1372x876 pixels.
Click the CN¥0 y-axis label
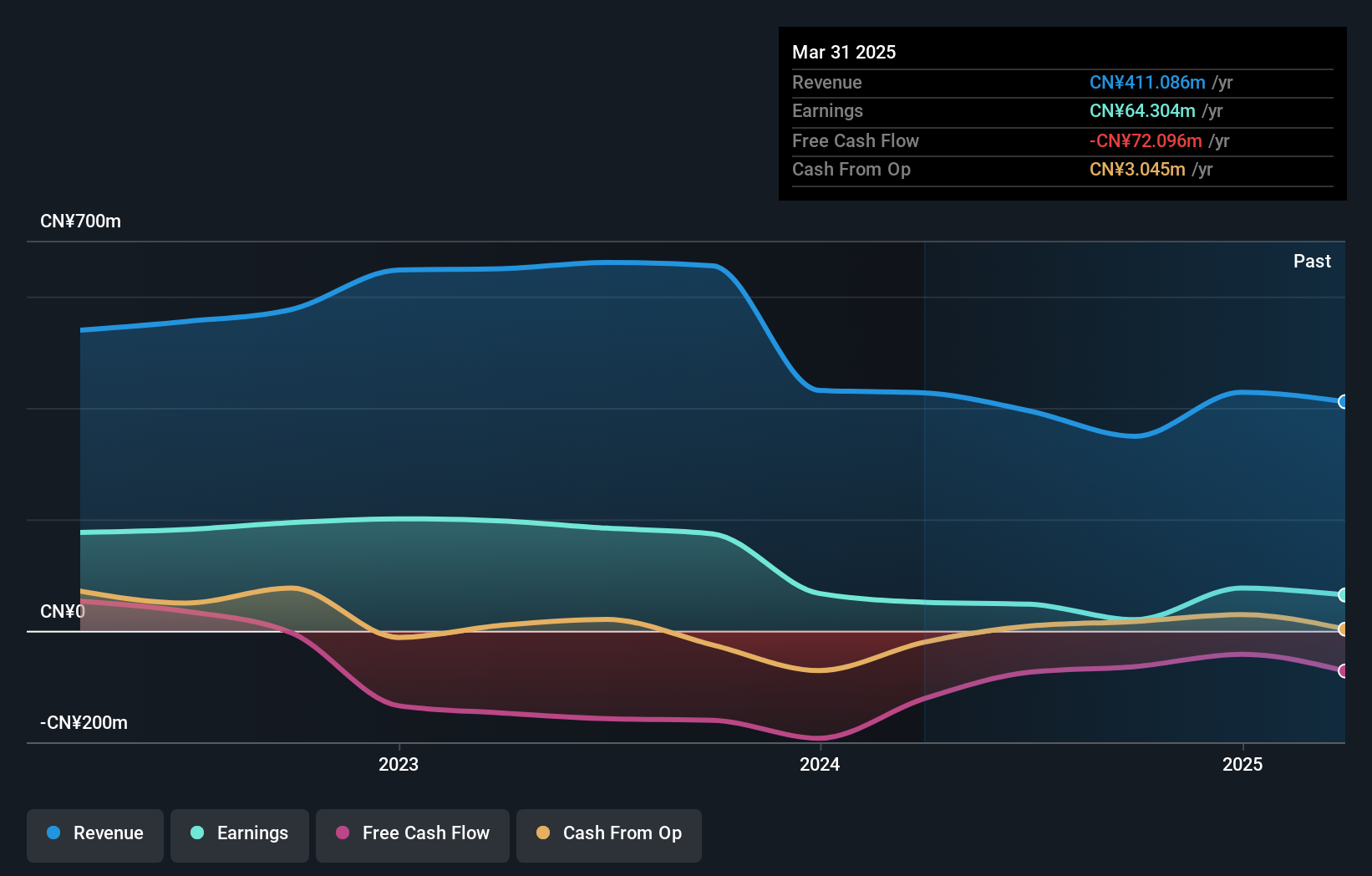(x=63, y=612)
